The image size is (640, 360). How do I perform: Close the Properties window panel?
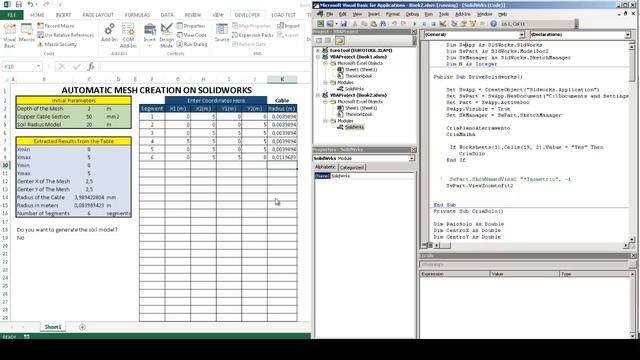click(413, 150)
